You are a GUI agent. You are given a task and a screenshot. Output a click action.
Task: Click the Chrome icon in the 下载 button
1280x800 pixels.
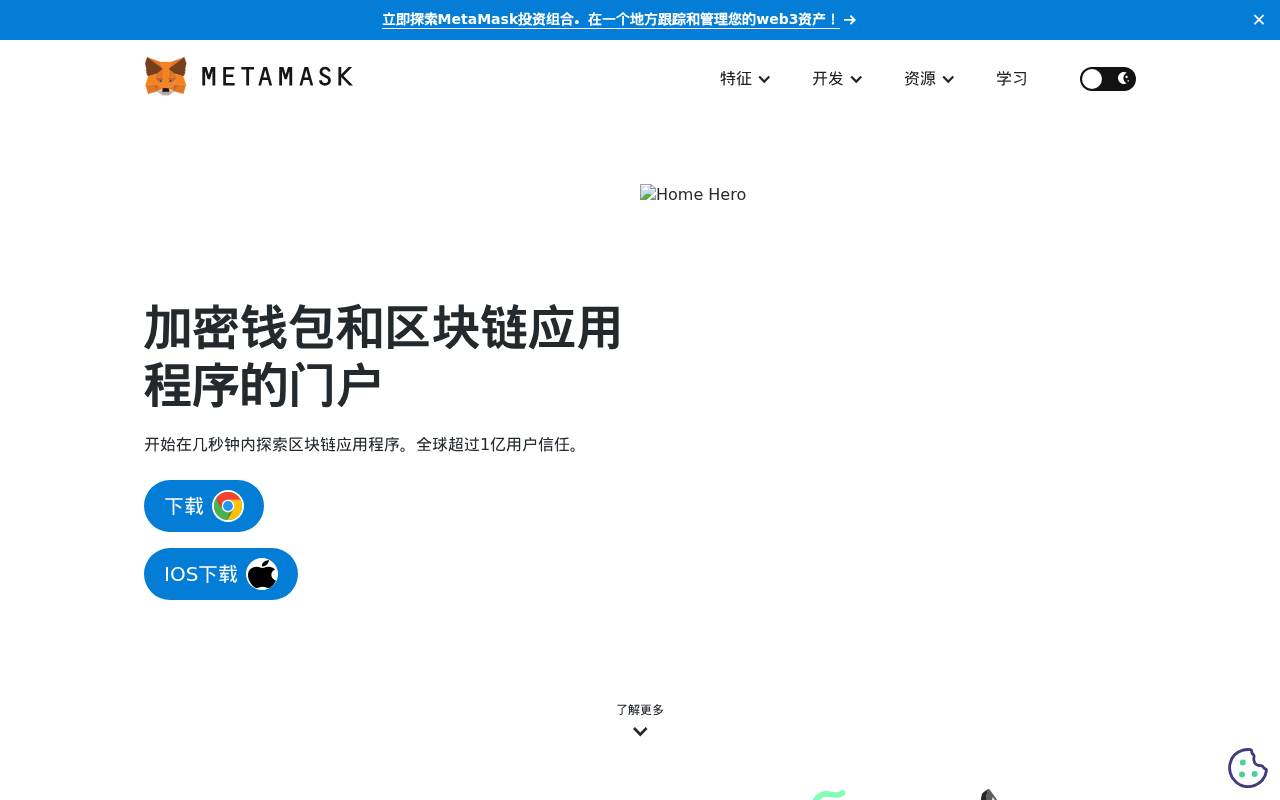click(x=228, y=506)
